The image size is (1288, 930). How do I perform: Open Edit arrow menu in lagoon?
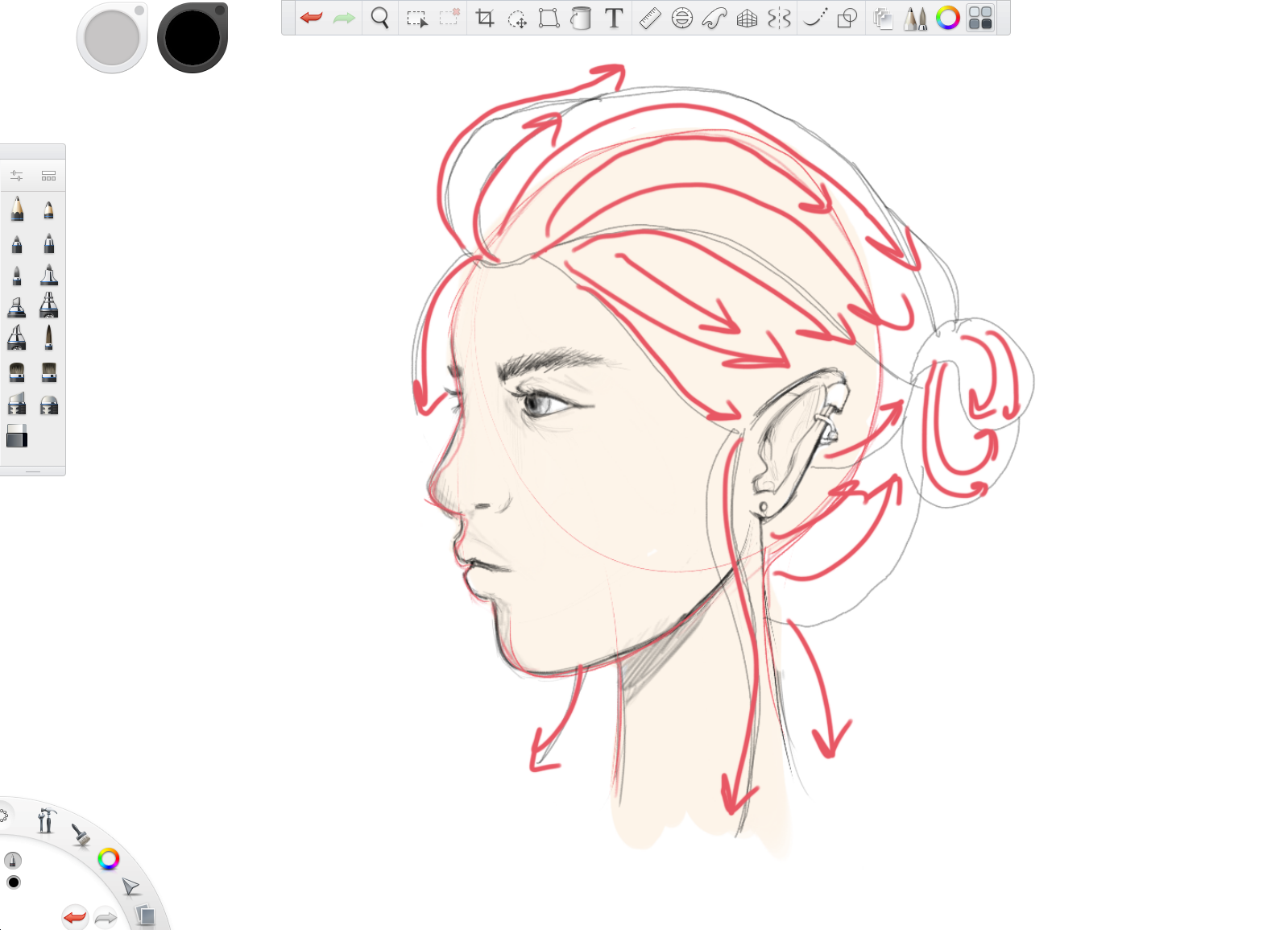pyautogui.click(x=130, y=887)
